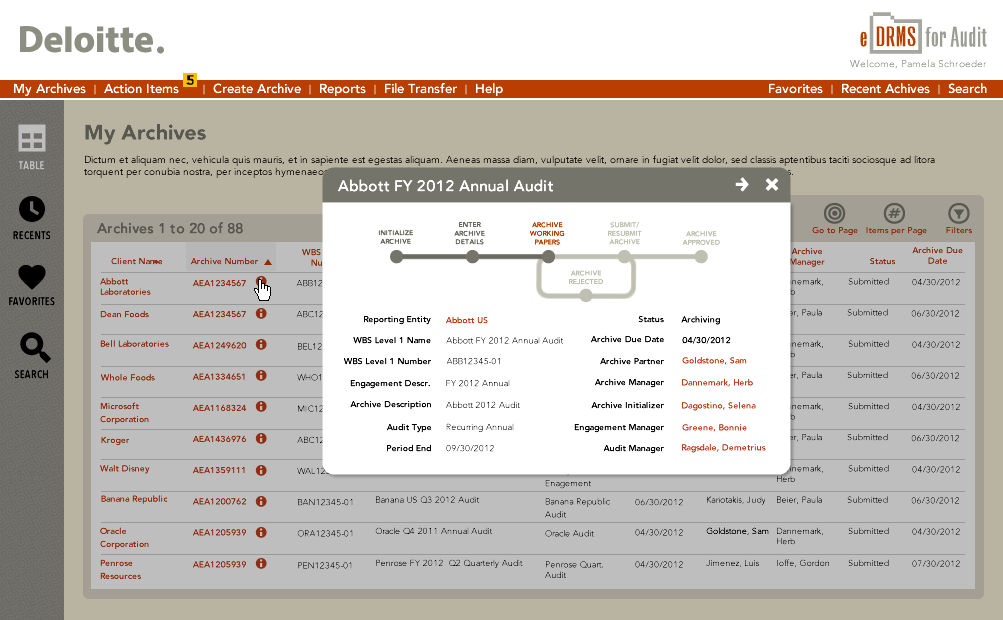Open Reports menu
This screenshot has height=620, width=1003.
(342, 89)
